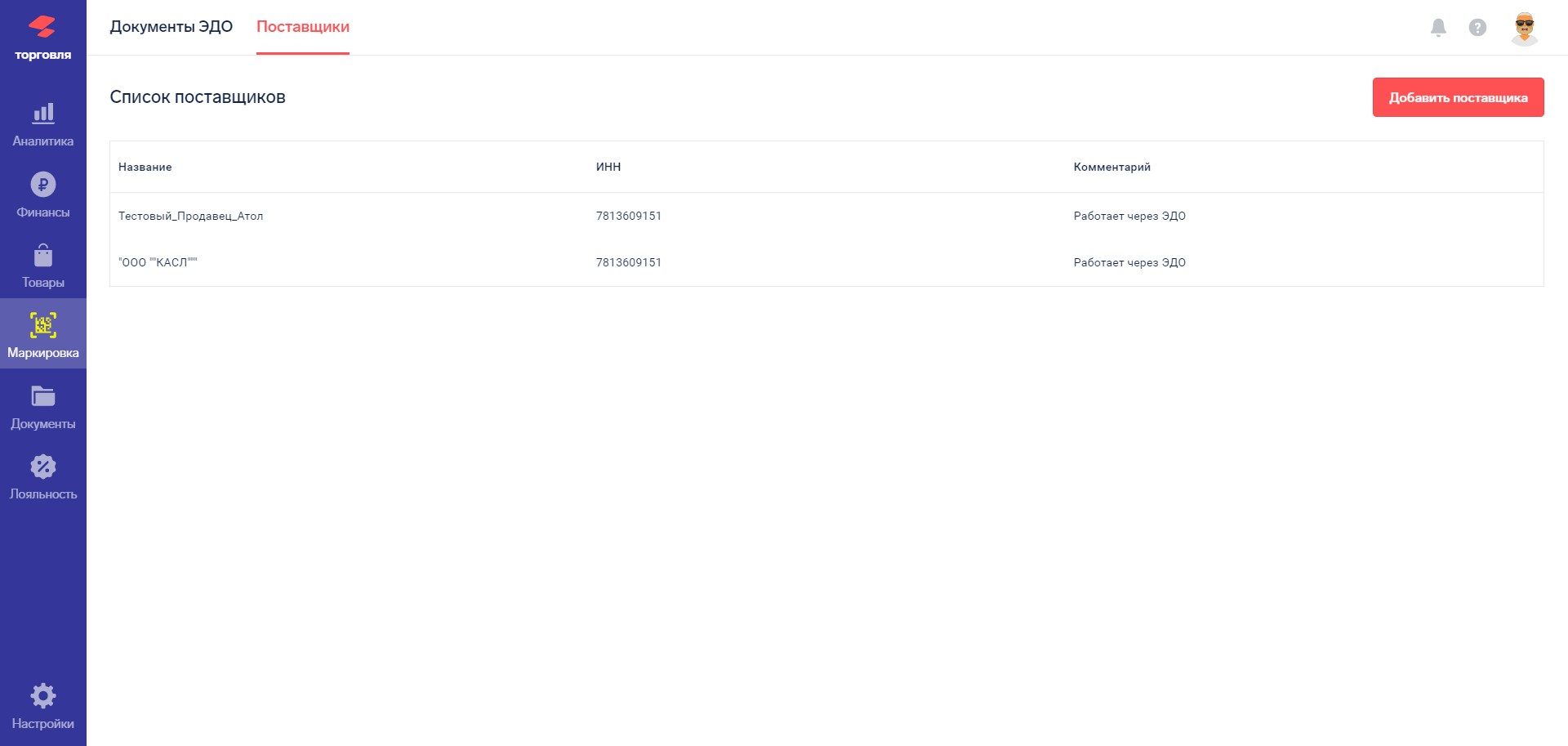Click the notifications bell icon
The height and width of the screenshot is (746, 1568).
(x=1438, y=28)
